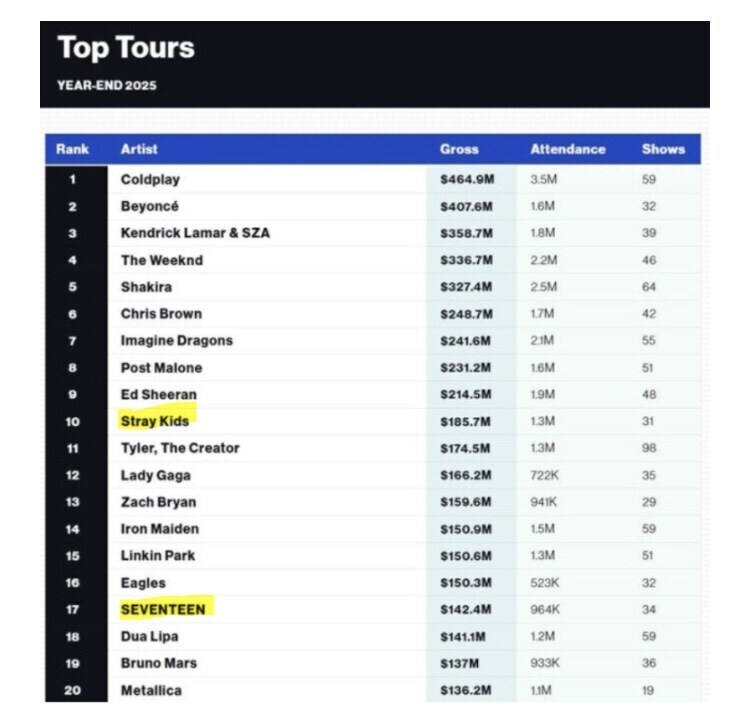This screenshot has height=712, width=750.
Task: Click the Shows column header
Action: pyautogui.click(x=663, y=149)
